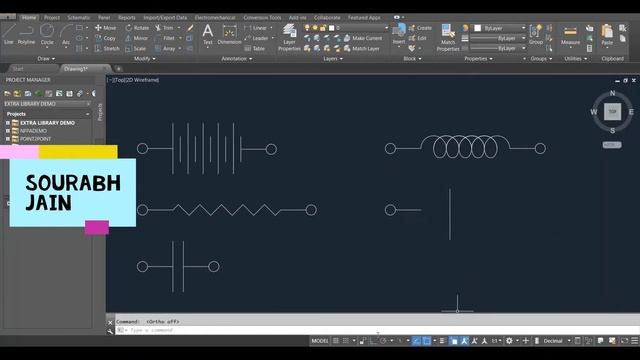
Task: Toggle object snap tracking in status bar
Action: [x=416, y=340]
